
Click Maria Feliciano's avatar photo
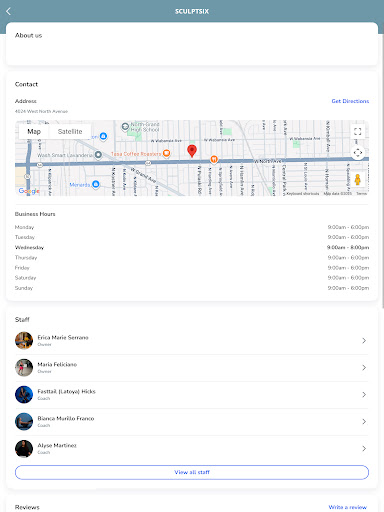[x=24, y=367]
